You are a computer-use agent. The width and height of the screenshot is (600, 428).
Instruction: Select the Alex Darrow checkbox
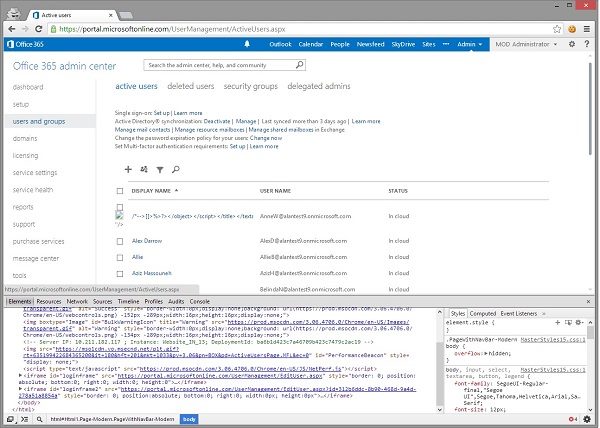click(x=120, y=241)
